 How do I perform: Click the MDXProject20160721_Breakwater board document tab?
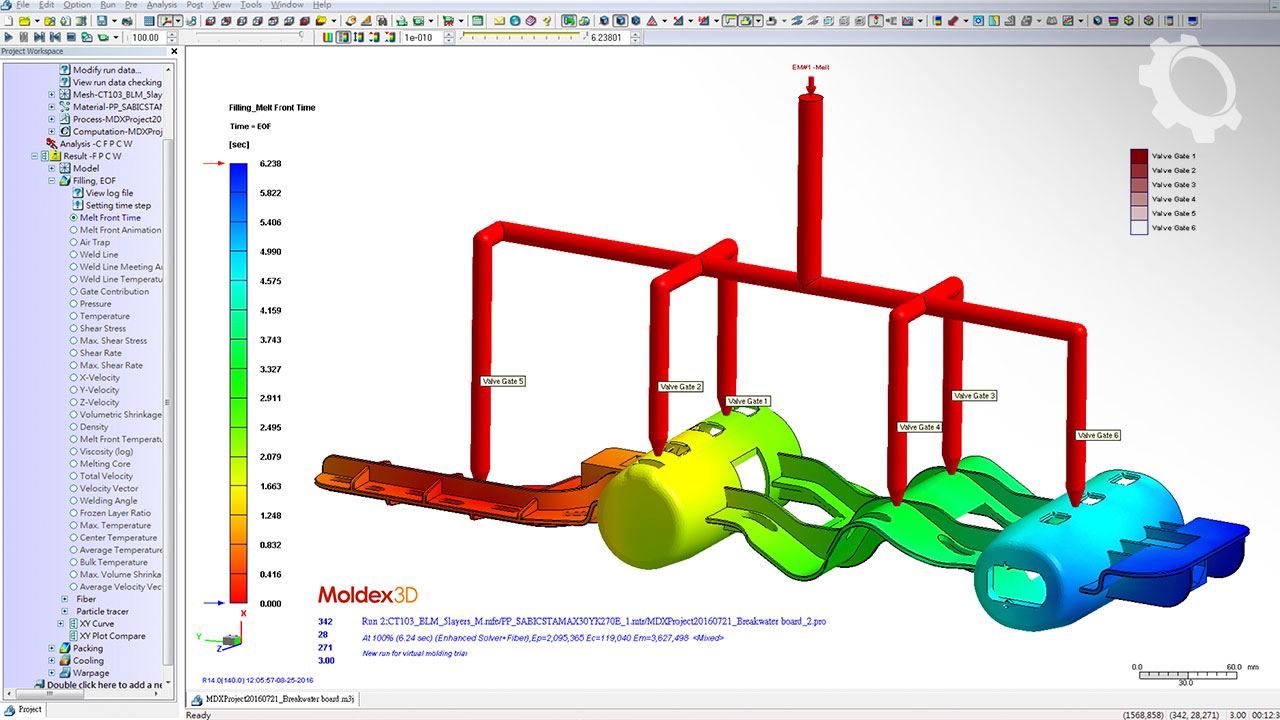click(273, 700)
